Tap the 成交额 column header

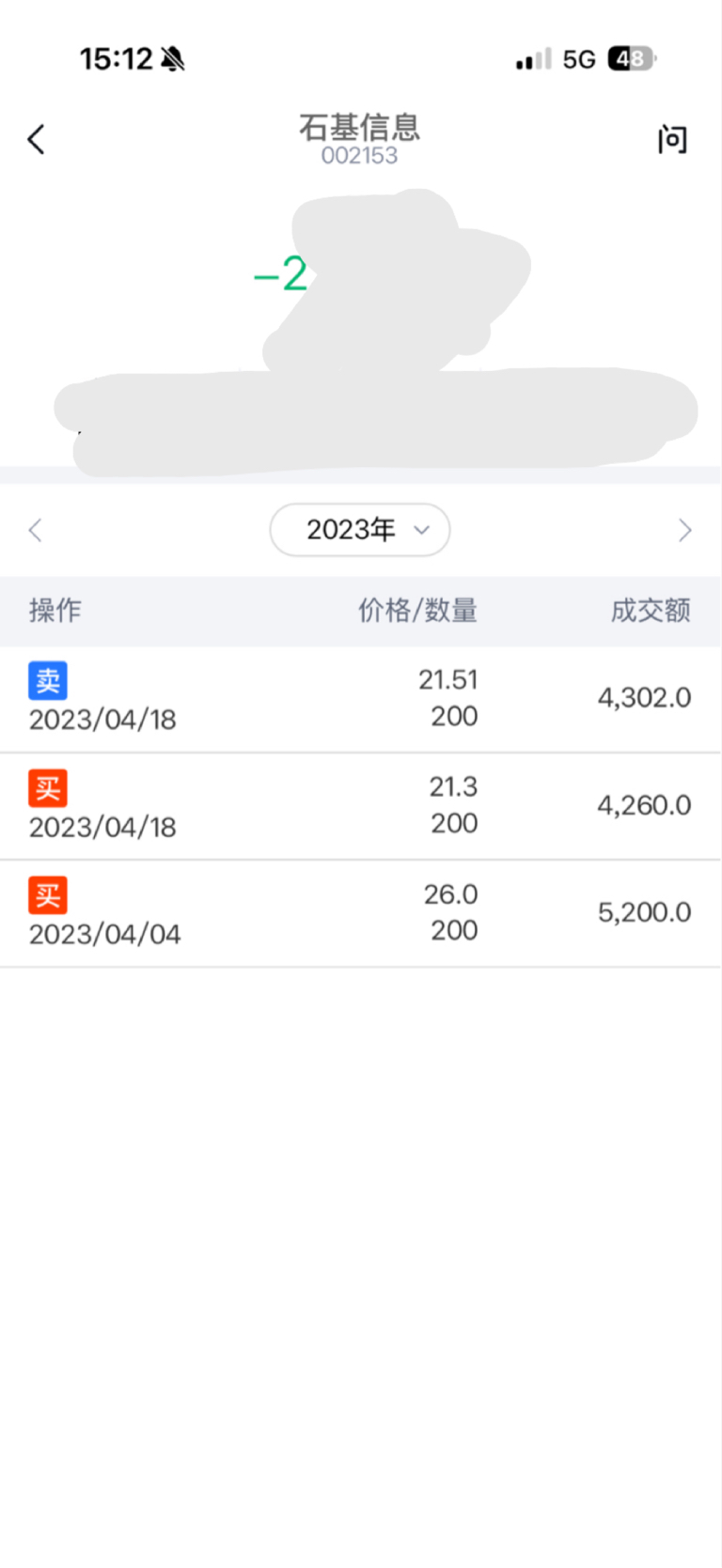(x=651, y=611)
